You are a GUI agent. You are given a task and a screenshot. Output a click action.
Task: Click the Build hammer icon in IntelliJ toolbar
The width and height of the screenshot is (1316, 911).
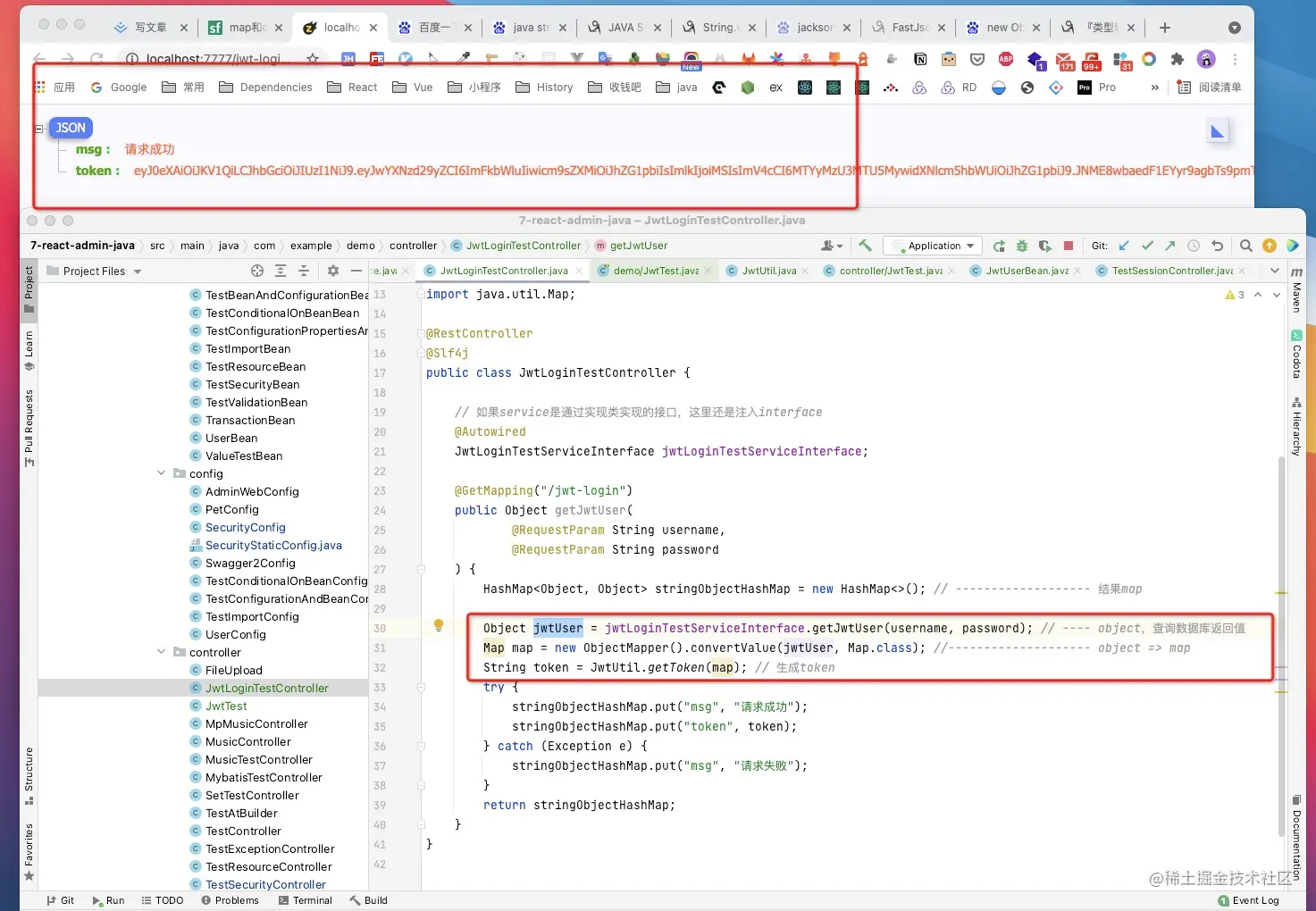tap(865, 246)
